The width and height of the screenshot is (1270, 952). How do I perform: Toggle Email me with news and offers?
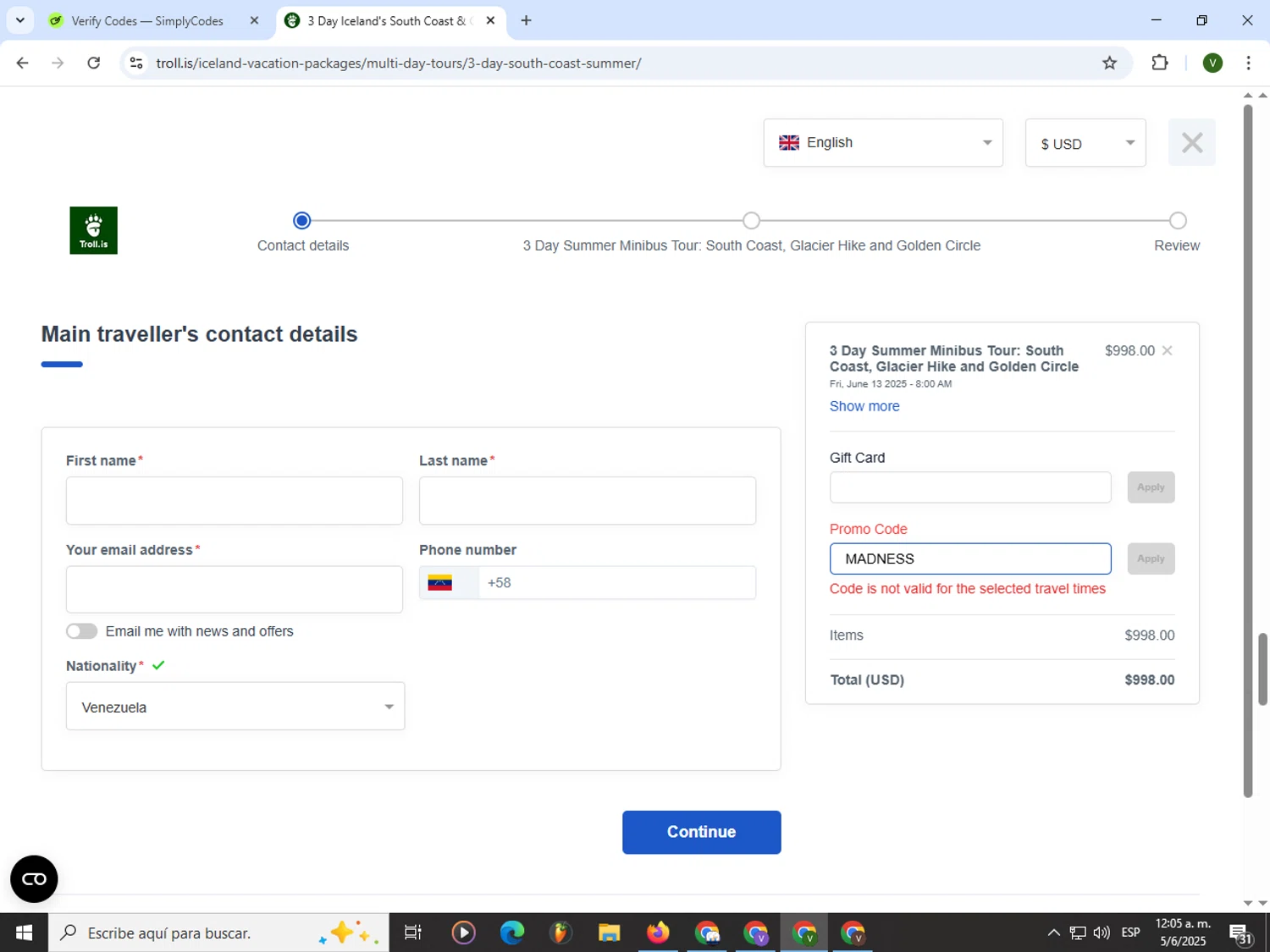pyautogui.click(x=82, y=631)
